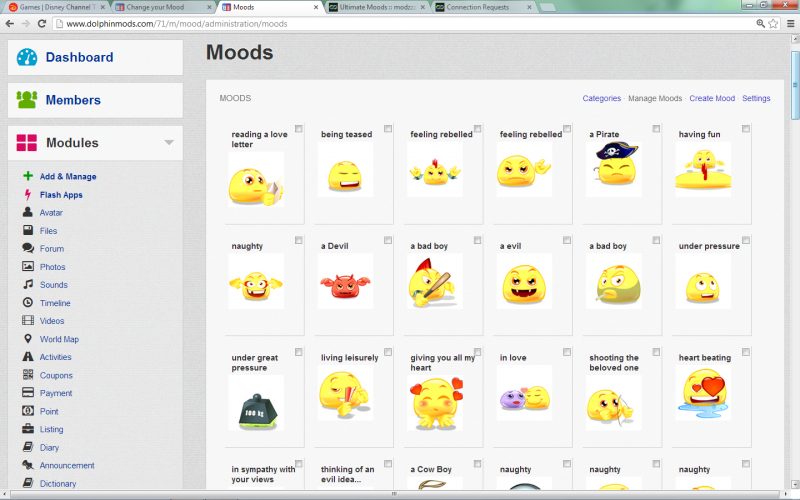Click the 'in love' emoticon thumbnail
800x500 pixels.
pos(524,393)
